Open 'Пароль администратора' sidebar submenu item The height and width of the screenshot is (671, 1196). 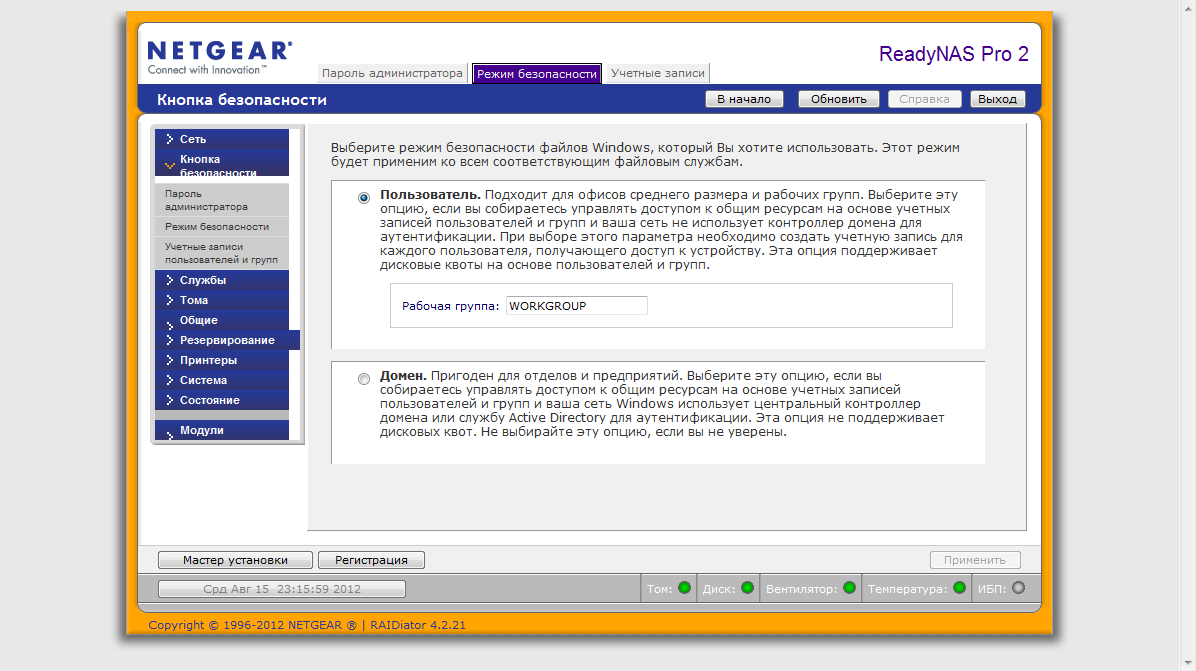(x=221, y=200)
